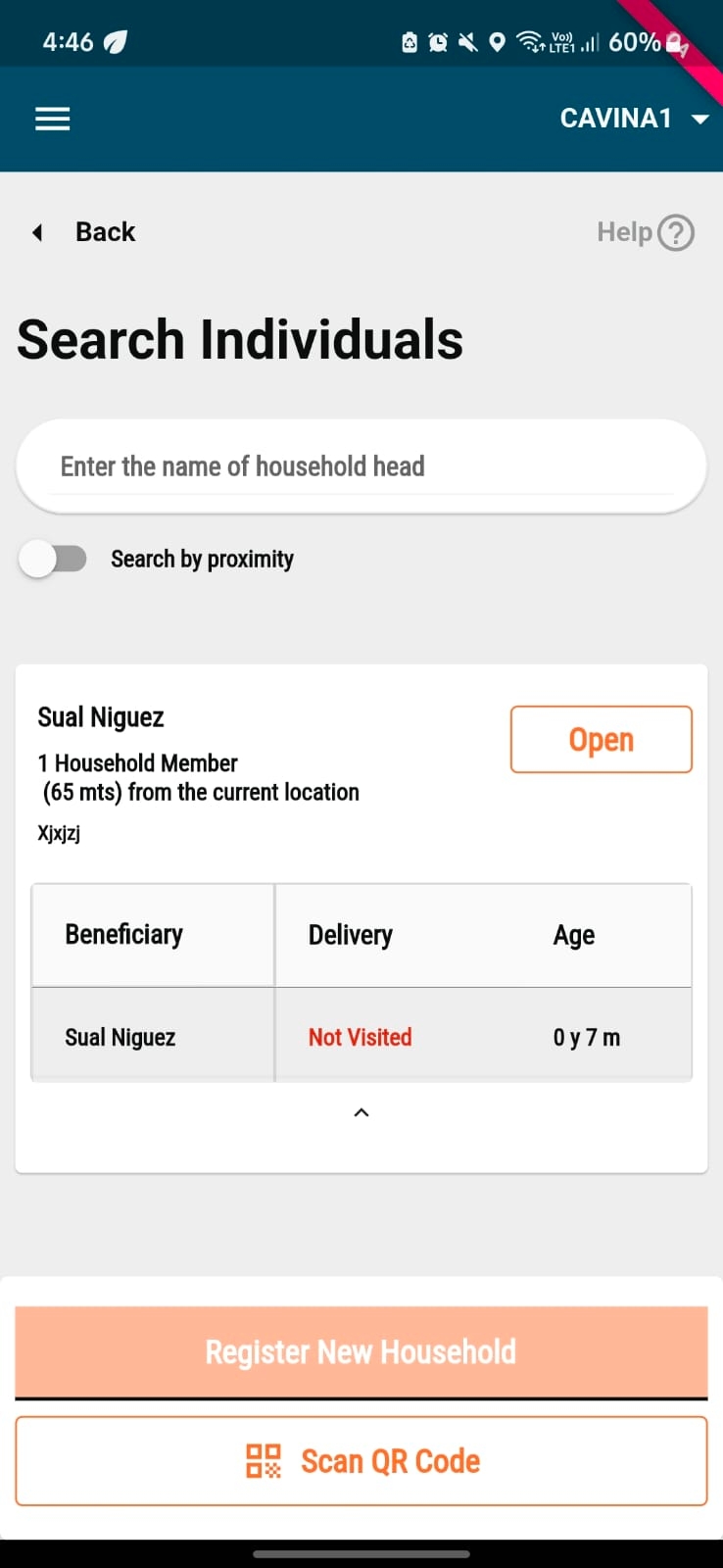Enable Search by proximity toggle
The width and height of the screenshot is (723, 1568).
point(53,560)
